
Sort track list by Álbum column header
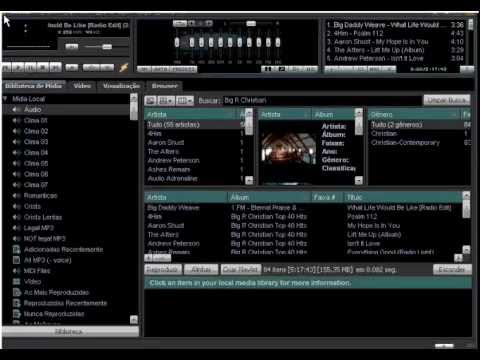[x=269, y=197]
